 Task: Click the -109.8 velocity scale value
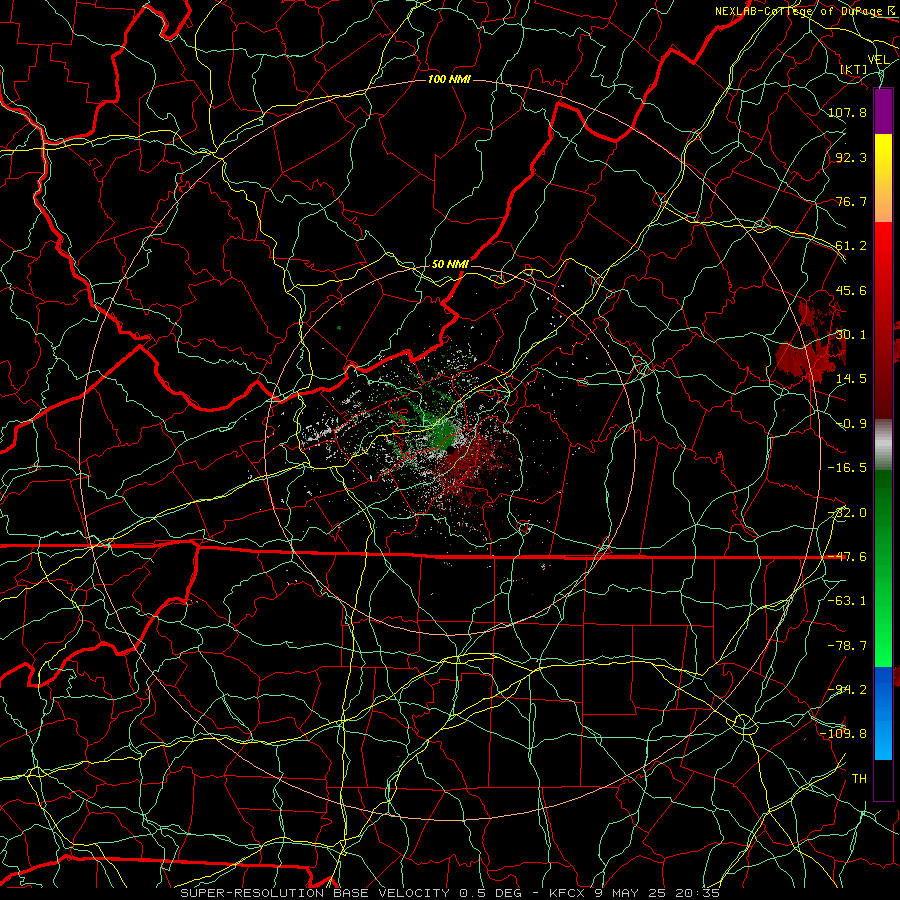[843, 734]
